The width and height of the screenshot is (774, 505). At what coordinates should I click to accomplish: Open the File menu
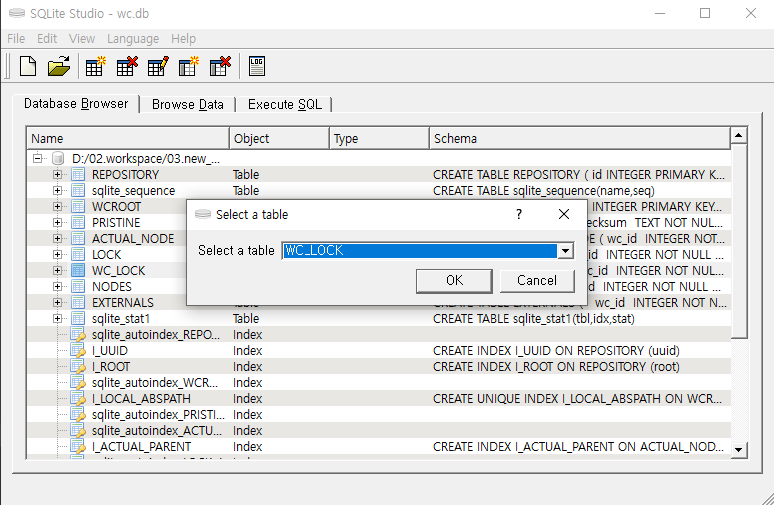(x=16, y=39)
